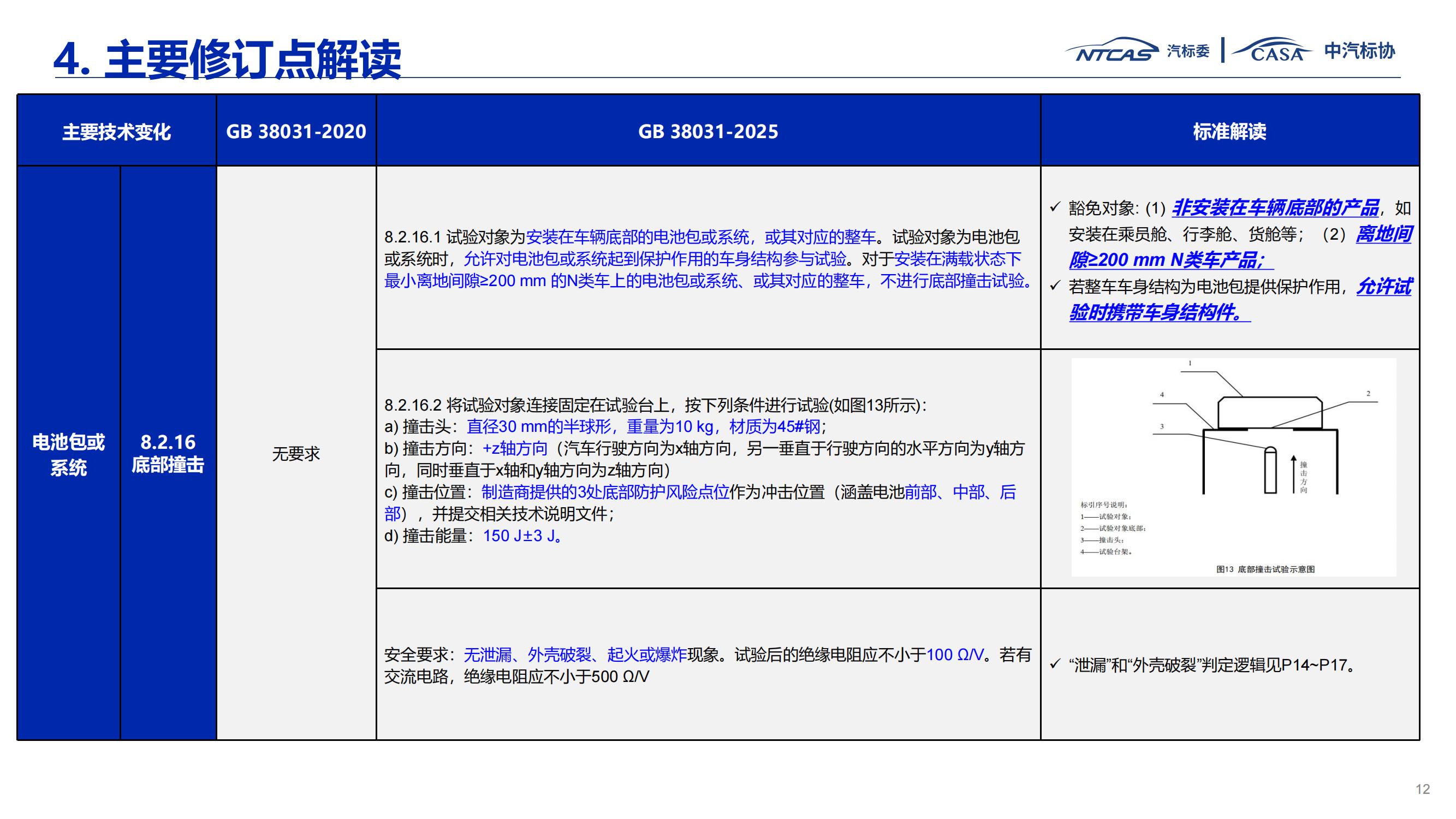Image resolution: width=1456 pixels, height=819 pixels.
Task: Click the 图13 底部撞击试验示意图 caption
Action: 1265,569
